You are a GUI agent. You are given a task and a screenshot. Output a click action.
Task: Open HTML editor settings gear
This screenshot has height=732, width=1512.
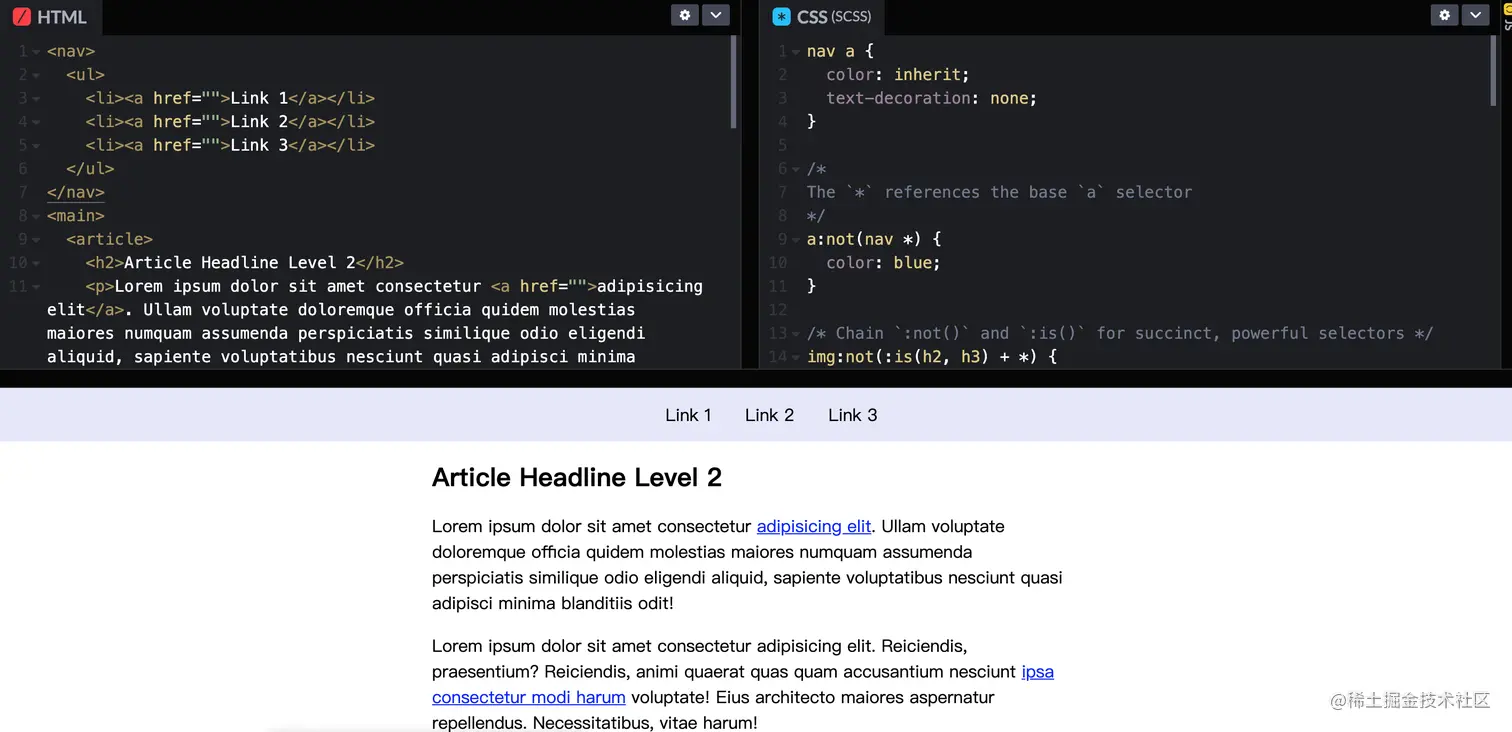pos(684,15)
